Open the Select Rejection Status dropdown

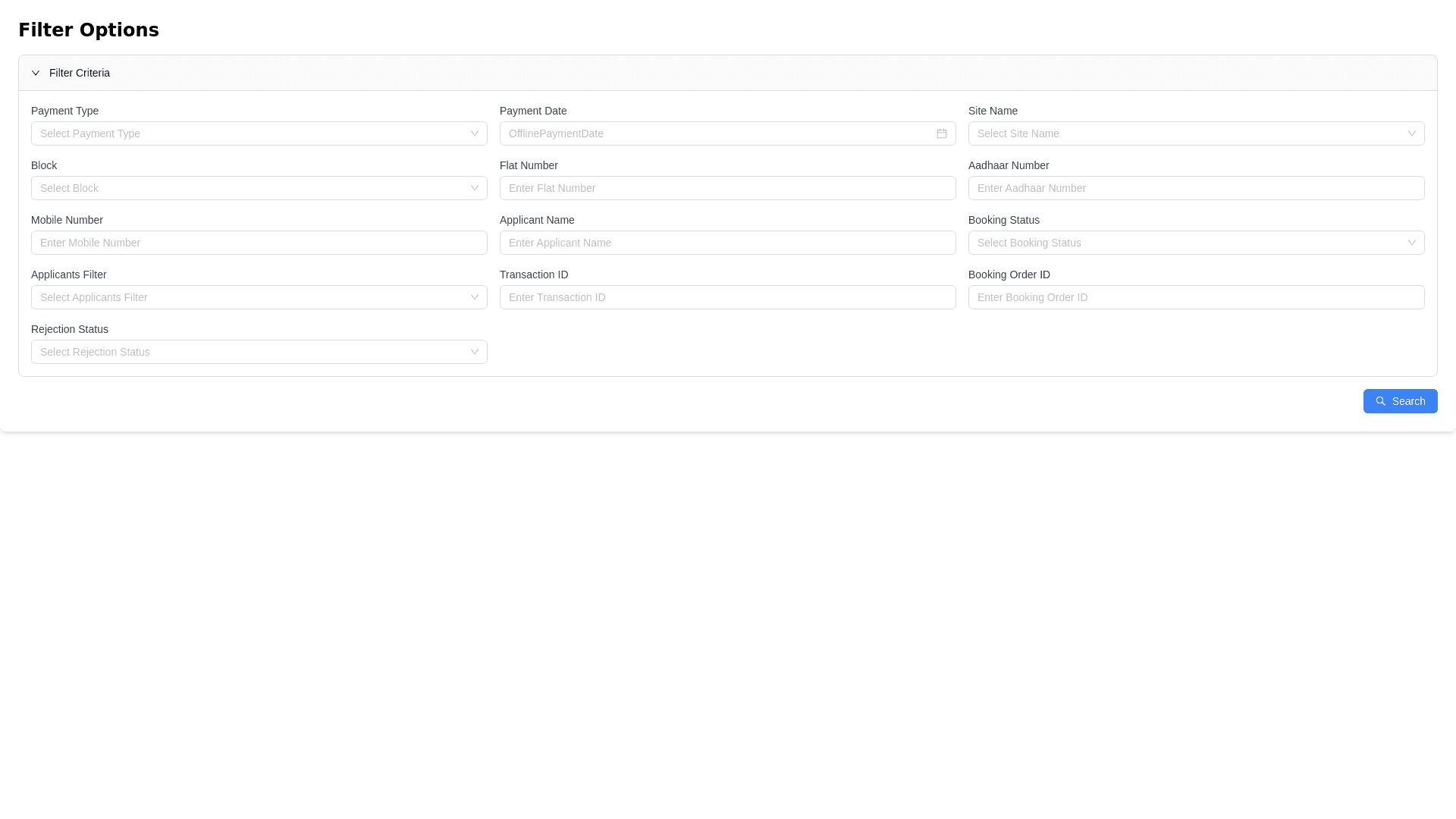pos(250,352)
